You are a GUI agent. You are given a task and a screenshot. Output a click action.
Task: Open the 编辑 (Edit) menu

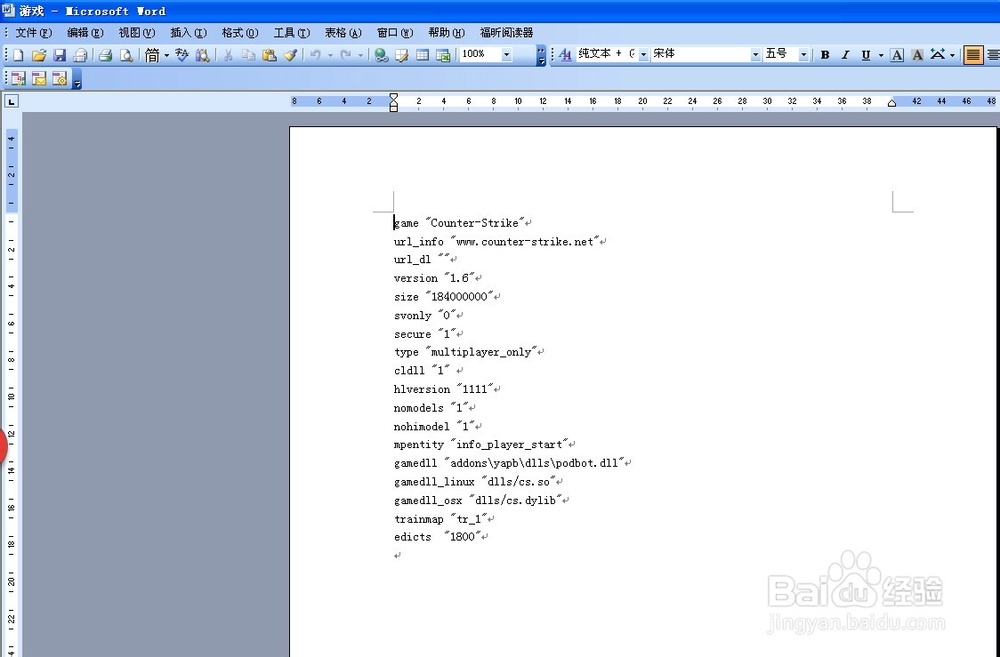point(85,33)
